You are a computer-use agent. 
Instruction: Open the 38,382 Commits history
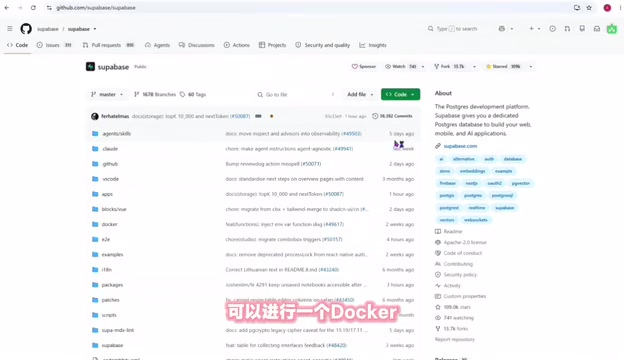point(392,116)
